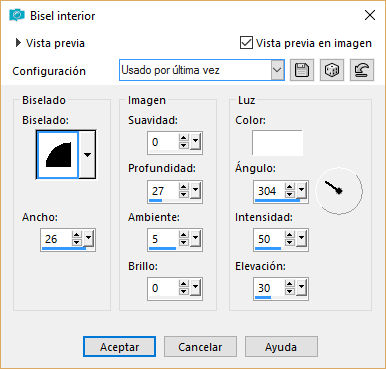The image size is (386, 369).
Task: Decrease Elevación with the down arrow
Action: (289, 292)
